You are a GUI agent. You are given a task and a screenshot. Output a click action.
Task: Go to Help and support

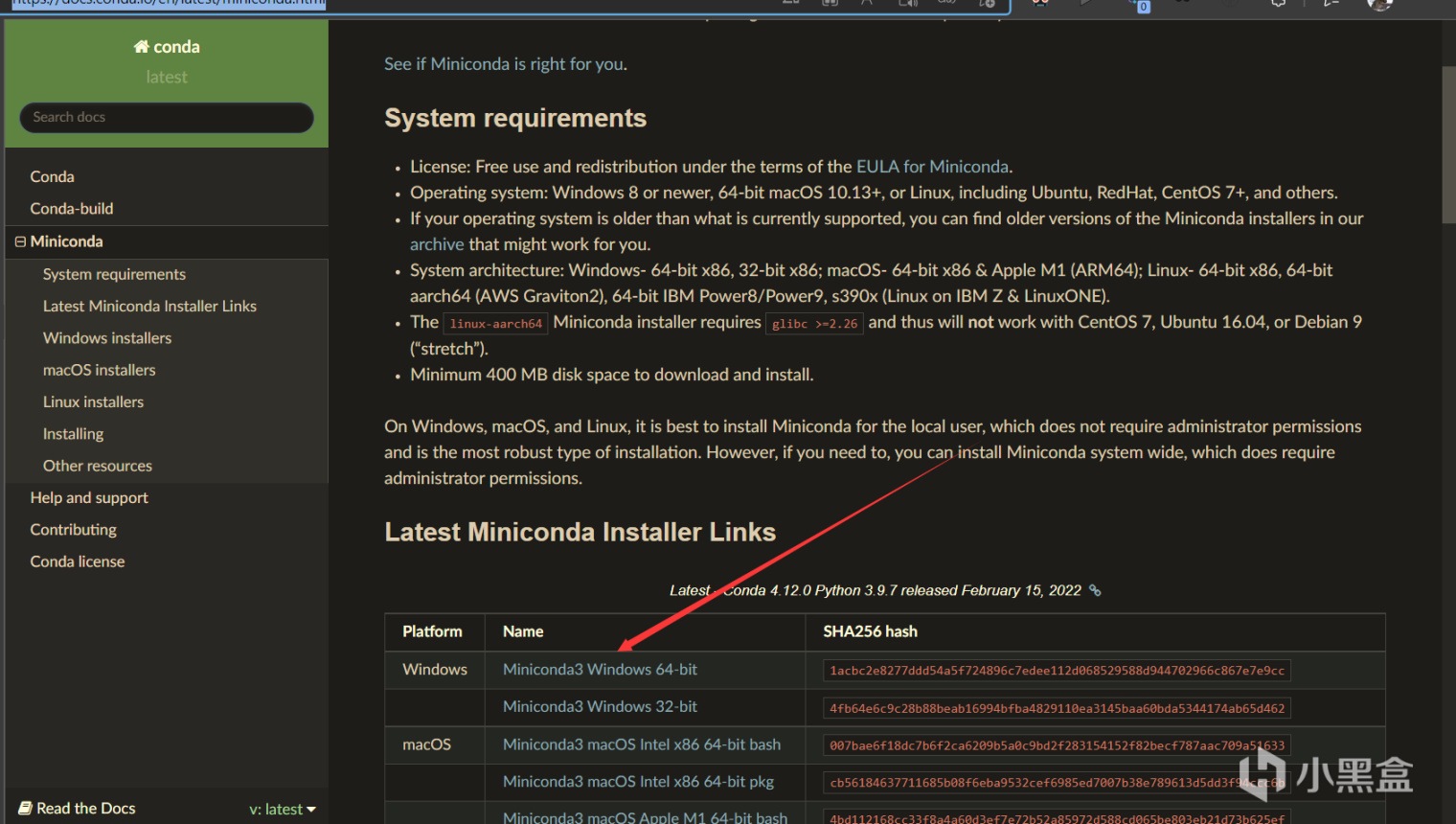click(89, 498)
